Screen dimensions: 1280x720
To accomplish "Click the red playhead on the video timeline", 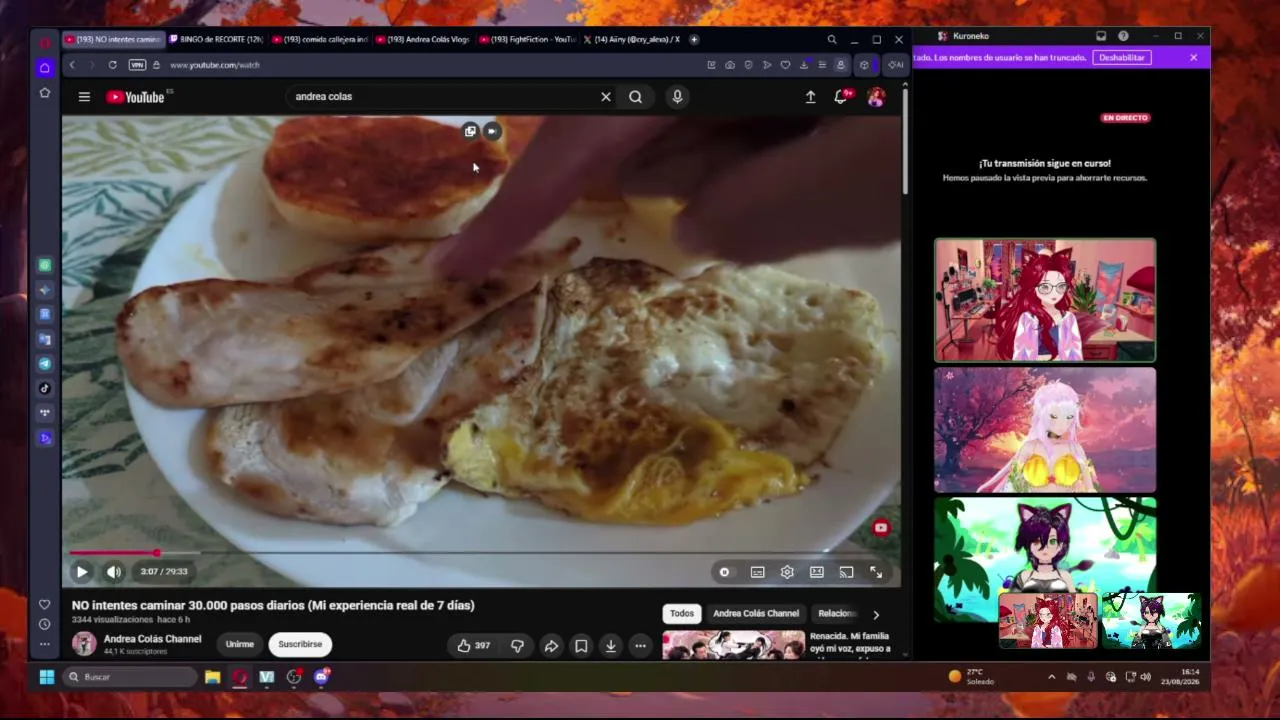I will (x=157, y=552).
